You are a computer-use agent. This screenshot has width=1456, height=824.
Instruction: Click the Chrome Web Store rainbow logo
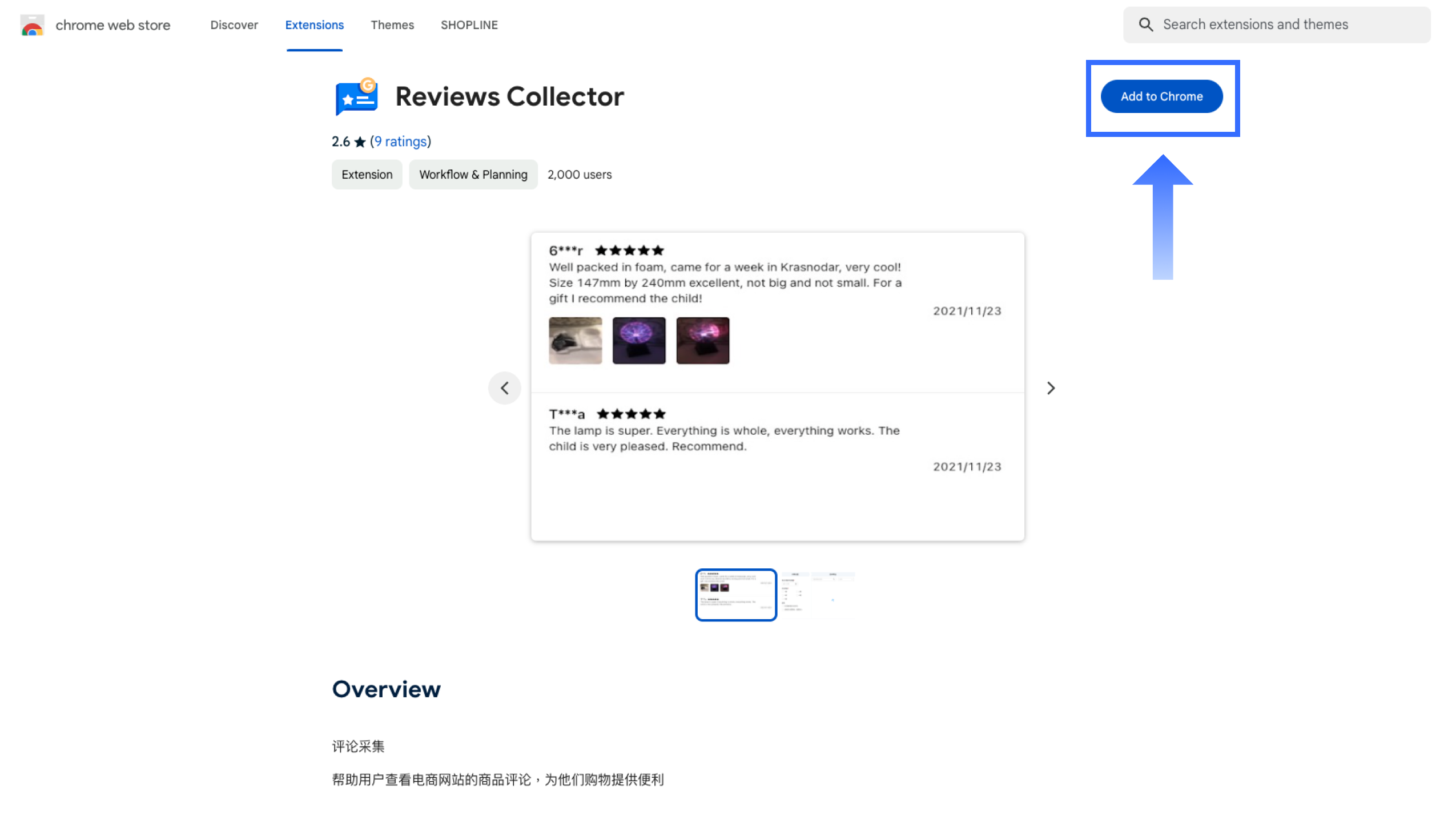(x=32, y=25)
